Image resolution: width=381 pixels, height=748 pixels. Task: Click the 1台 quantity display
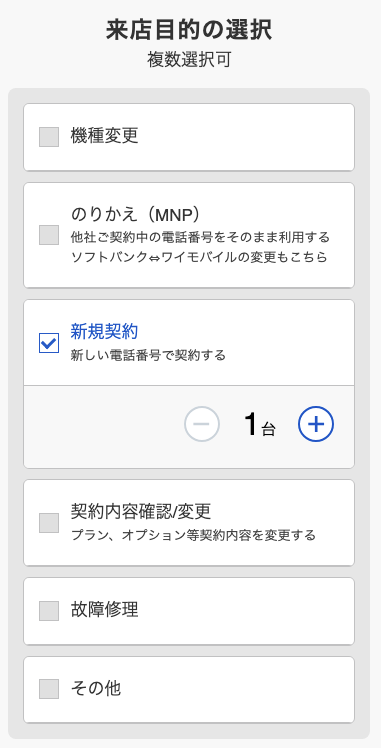tap(259, 425)
